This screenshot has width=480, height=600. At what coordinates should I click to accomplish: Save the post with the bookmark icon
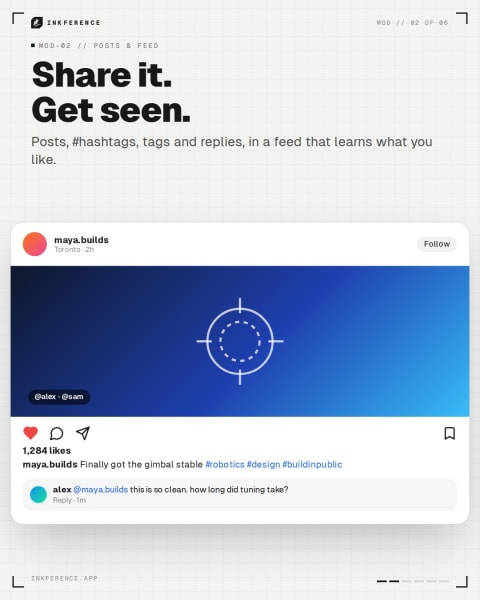pyautogui.click(x=450, y=434)
